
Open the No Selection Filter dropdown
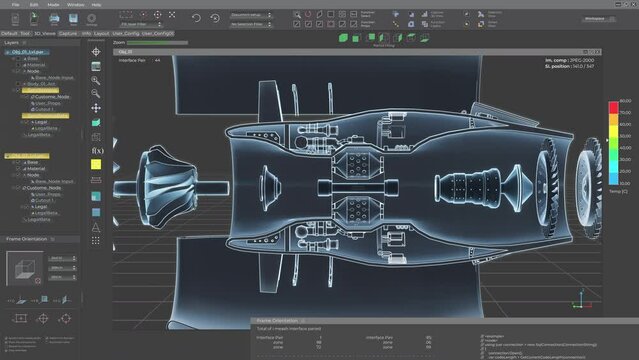coord(251,24)
